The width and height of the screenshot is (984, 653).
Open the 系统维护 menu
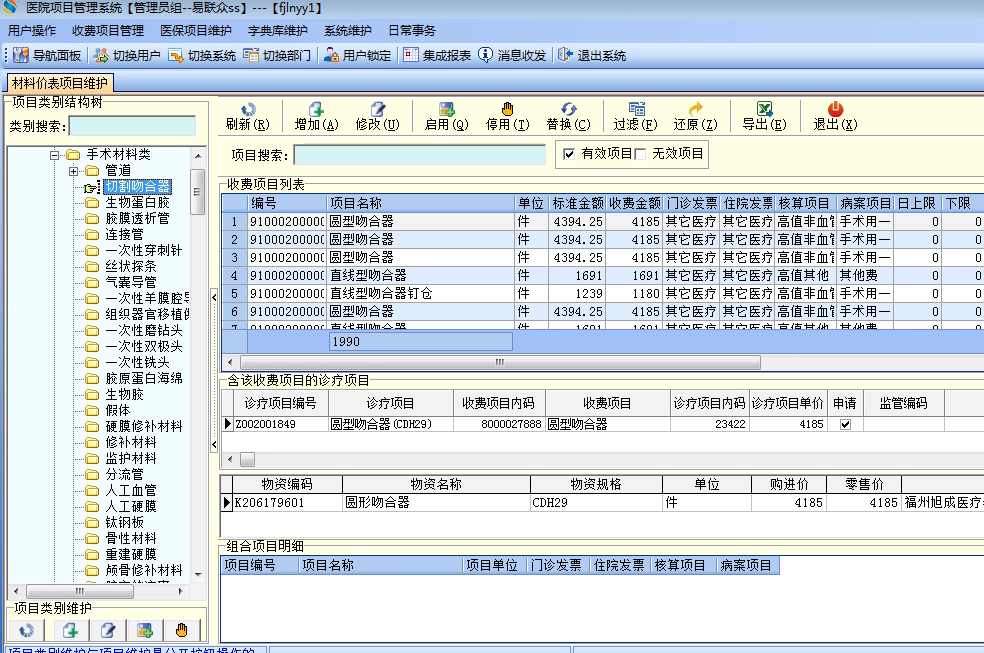348,31
